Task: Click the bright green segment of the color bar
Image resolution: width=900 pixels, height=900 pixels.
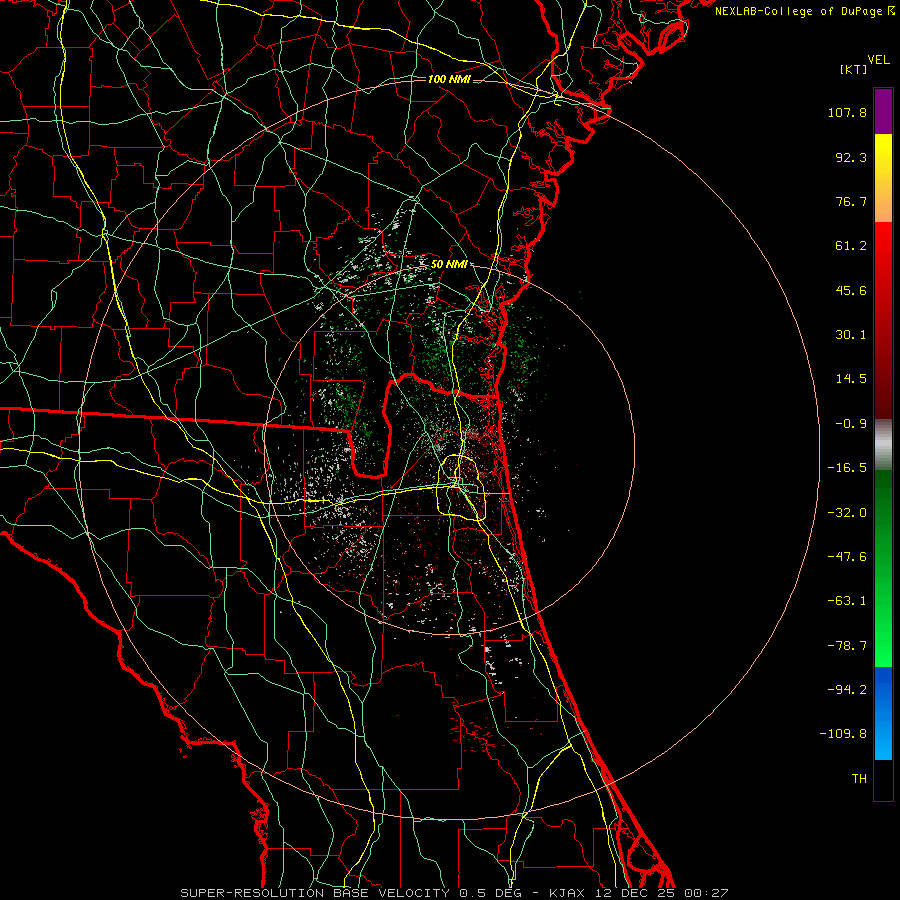Action: point(883,568)
